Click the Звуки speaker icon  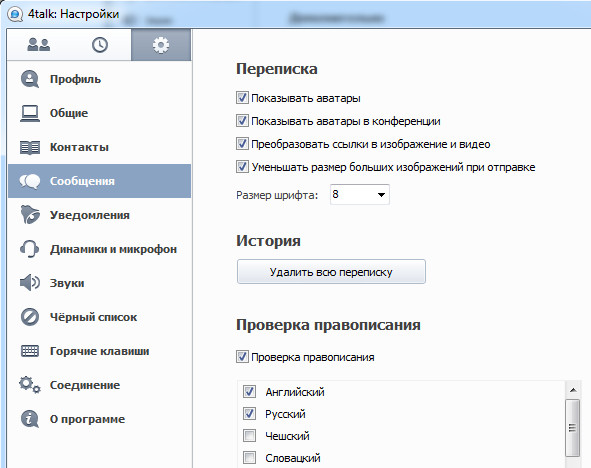[30, 283]
